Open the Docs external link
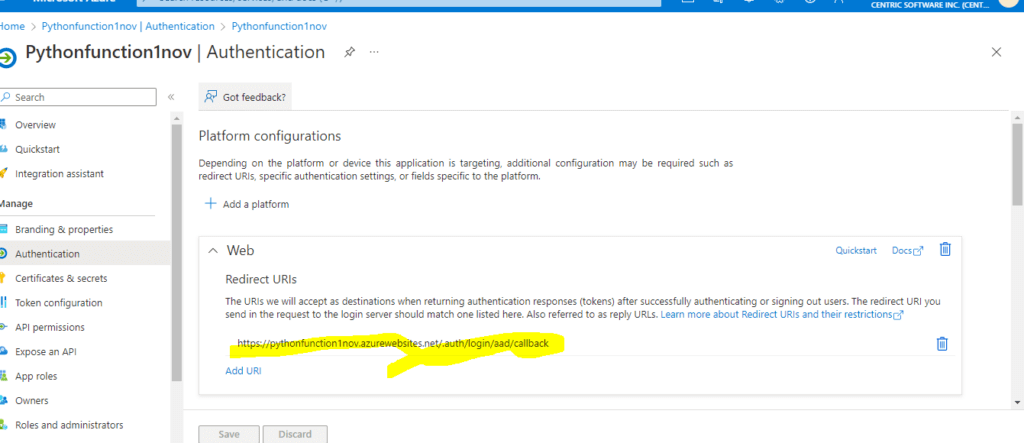 pyautogui.click(x=907, y=250)
